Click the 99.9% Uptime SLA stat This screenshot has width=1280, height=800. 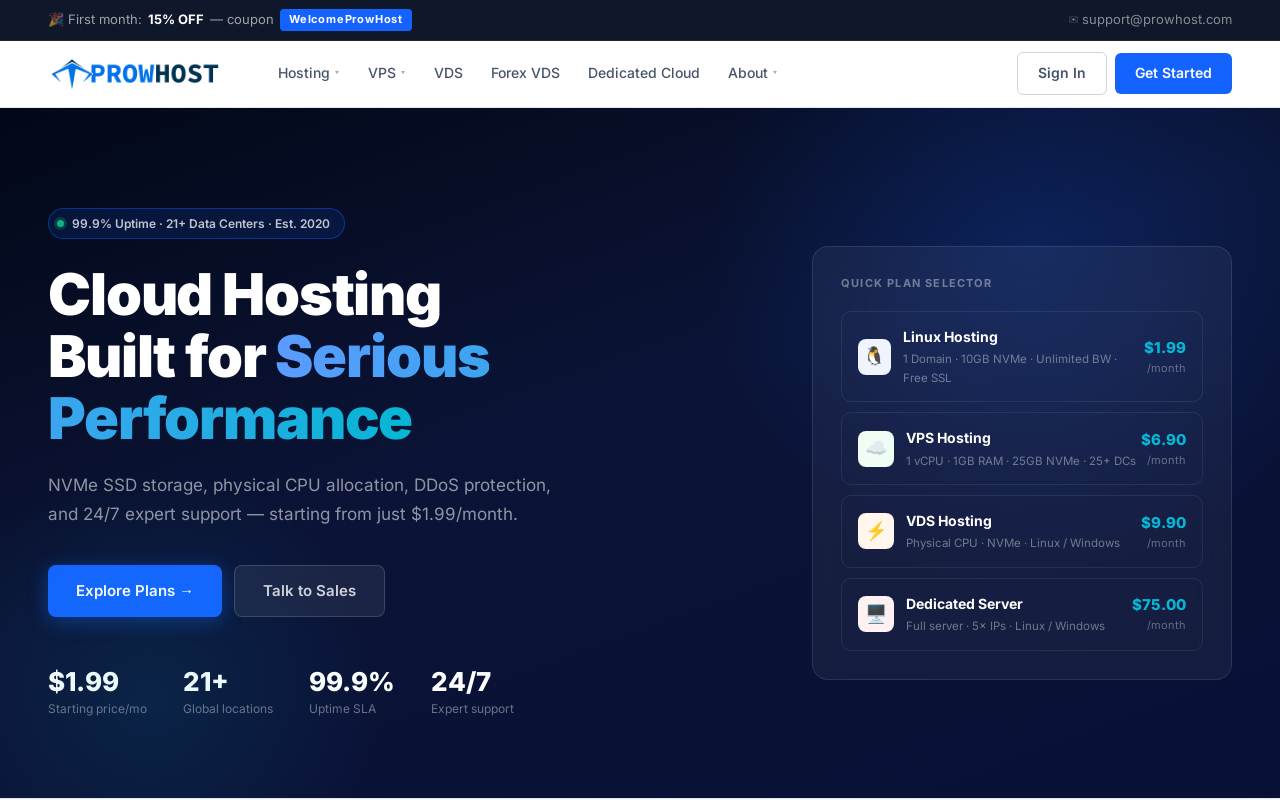pyautogui.click(x=351, y=692)
